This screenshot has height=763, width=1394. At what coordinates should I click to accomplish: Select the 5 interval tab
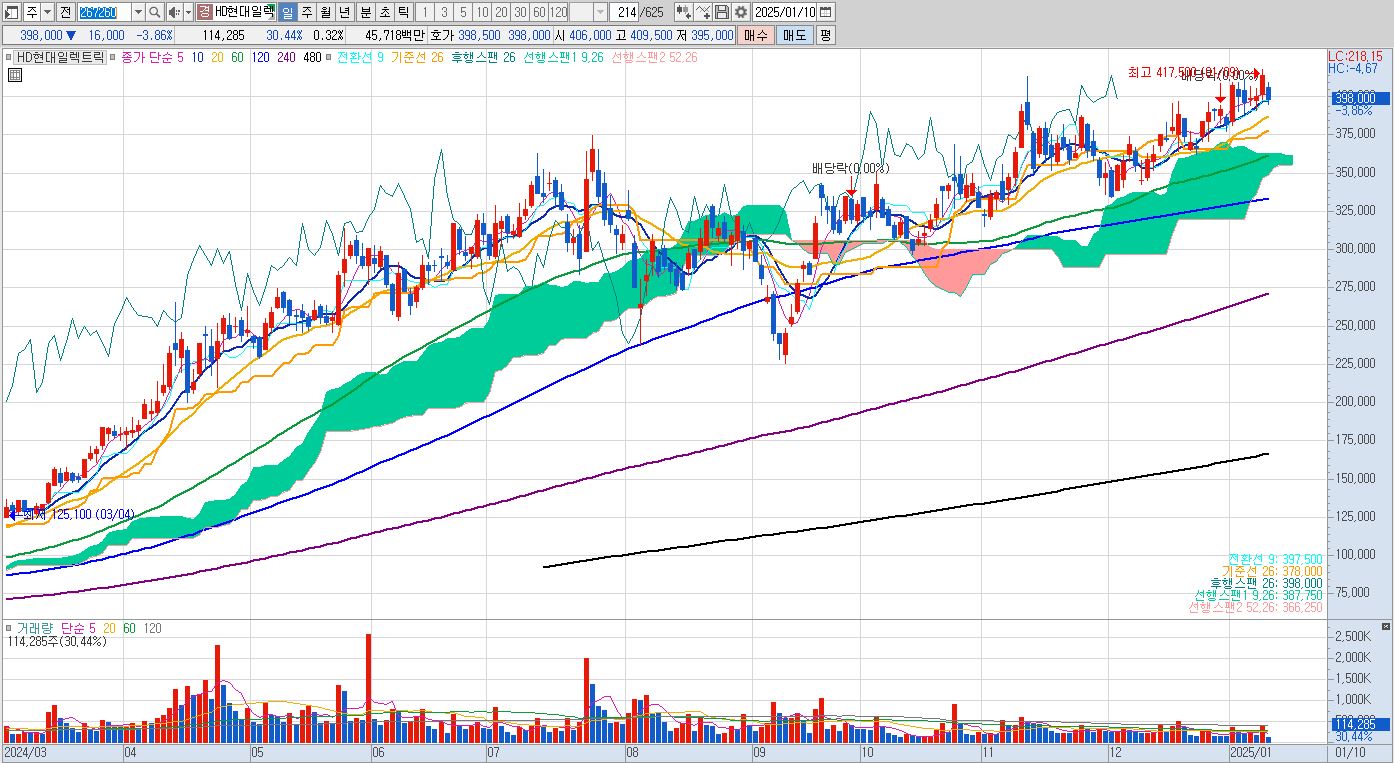click(463, 12)
